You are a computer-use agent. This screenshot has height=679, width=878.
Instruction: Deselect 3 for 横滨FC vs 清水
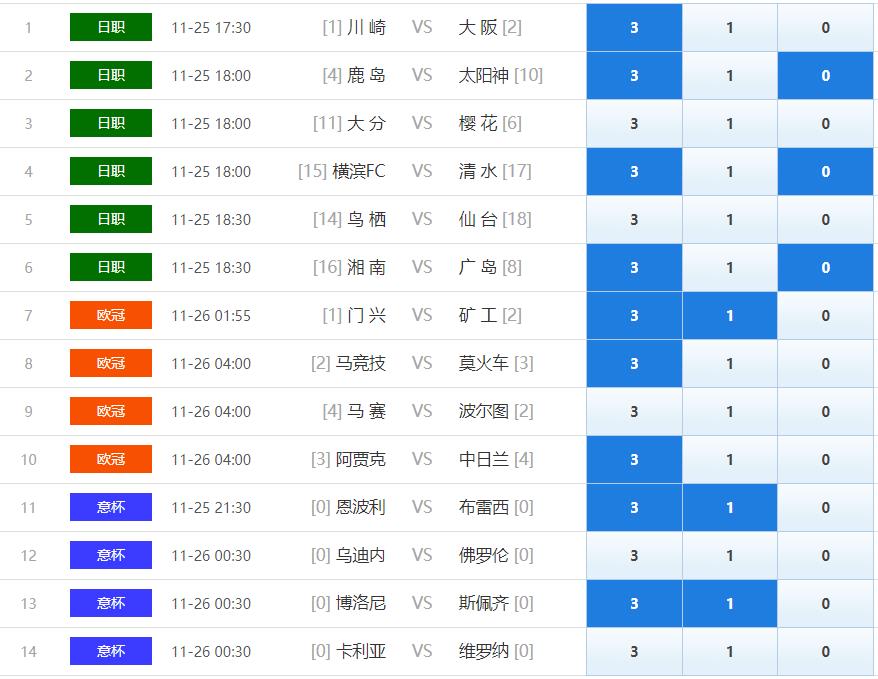pos(634,172)
